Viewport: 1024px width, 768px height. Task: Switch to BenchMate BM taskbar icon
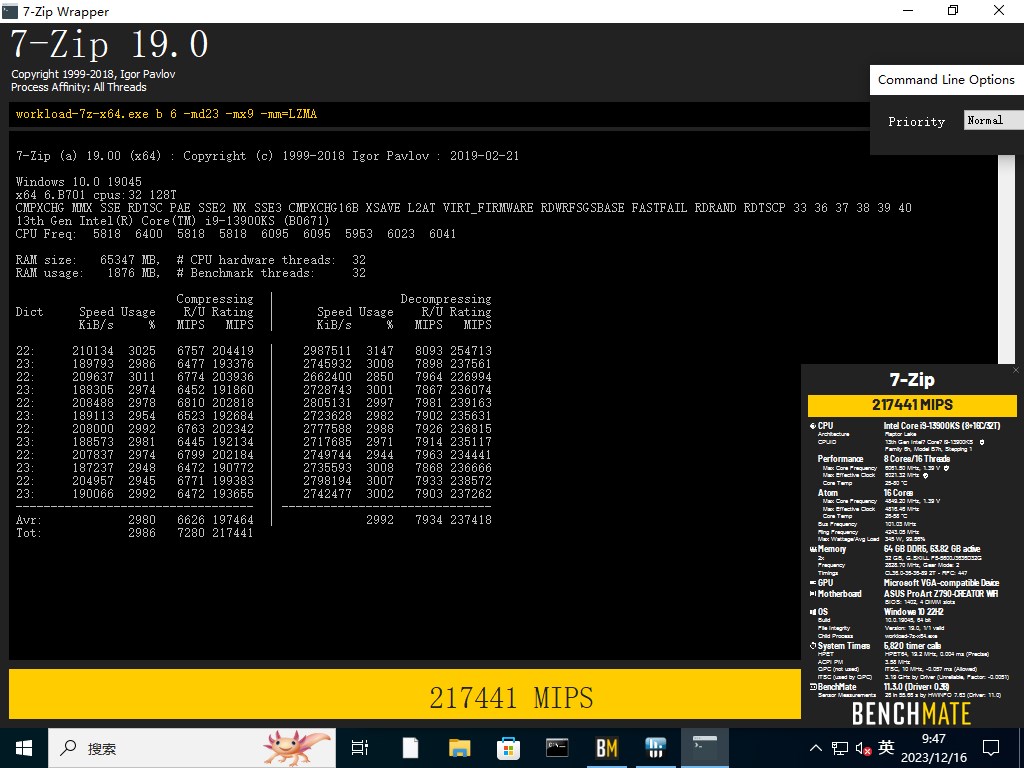pos(606,748)
